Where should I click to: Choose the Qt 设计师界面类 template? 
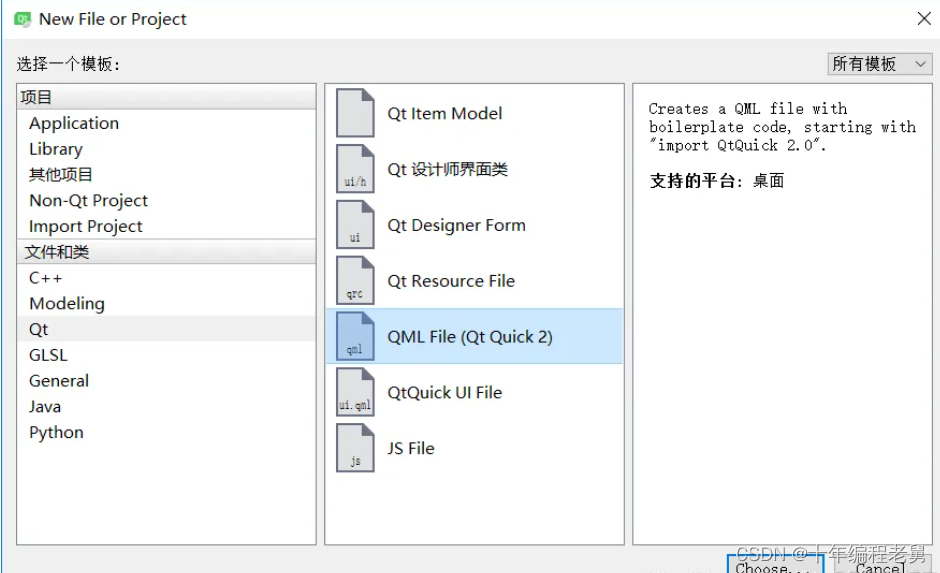(474, 169)
